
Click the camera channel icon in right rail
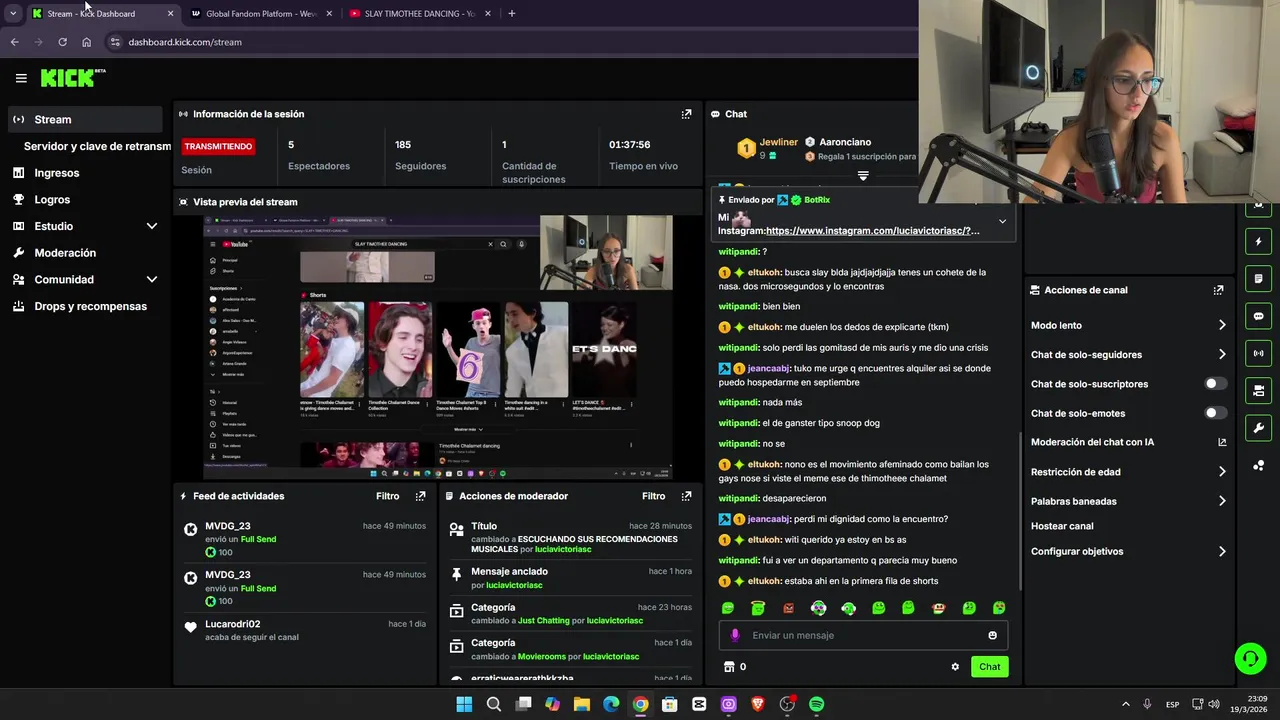[x=1258, y=390]
